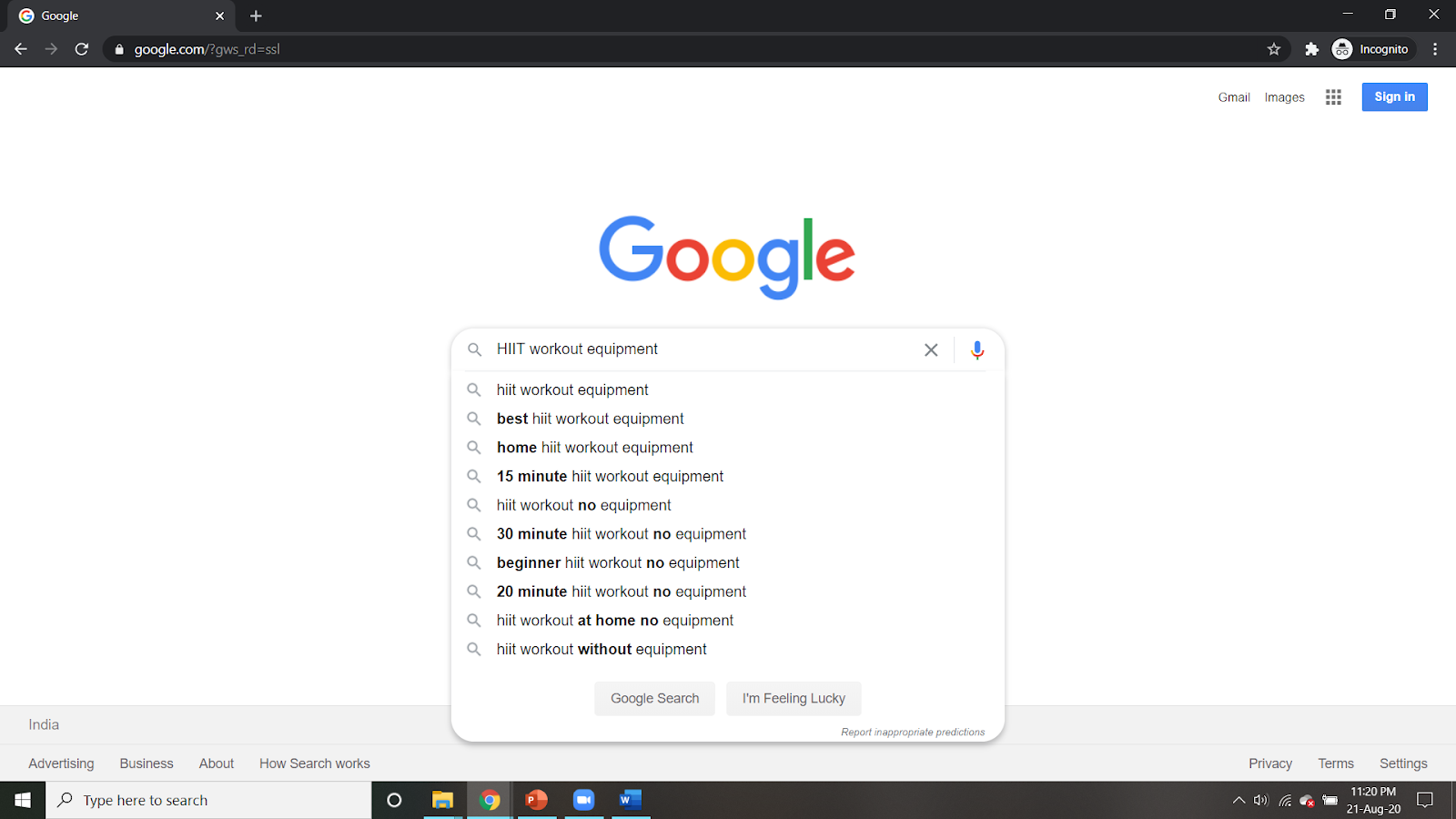This screenshot has width=1456, height=819.
Task: Reload the page
Action: coord(82,49)
